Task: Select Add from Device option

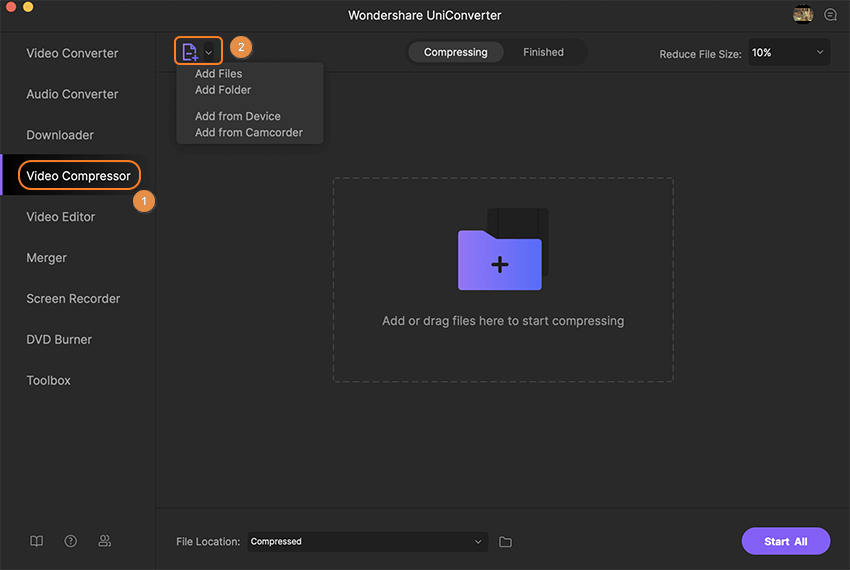Action: tap(237, 116)
